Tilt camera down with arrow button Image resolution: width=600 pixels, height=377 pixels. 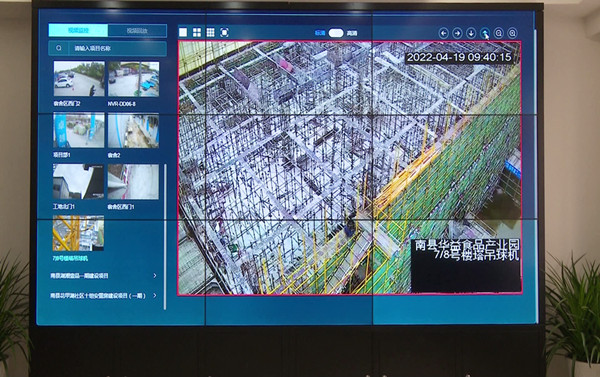click(471, 33)
